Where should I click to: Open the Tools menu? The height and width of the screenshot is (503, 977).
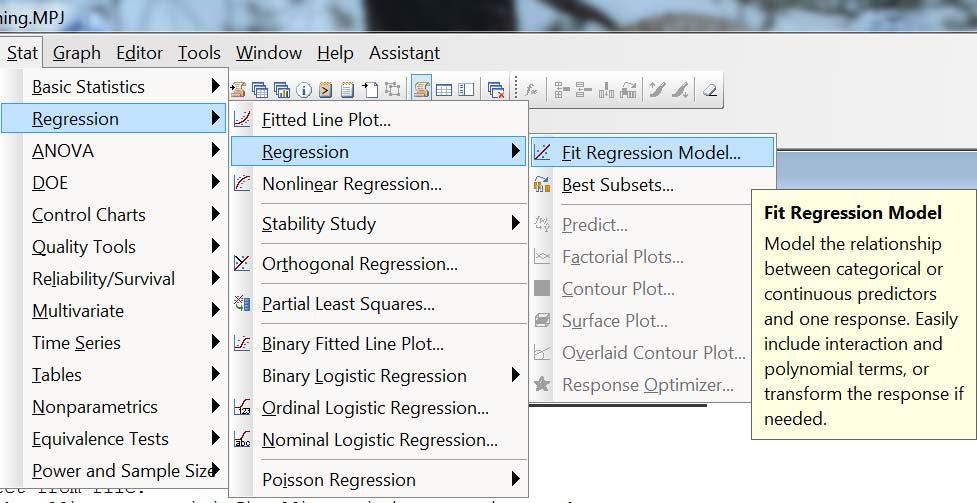pyautogui.click(x=199, y=53)
